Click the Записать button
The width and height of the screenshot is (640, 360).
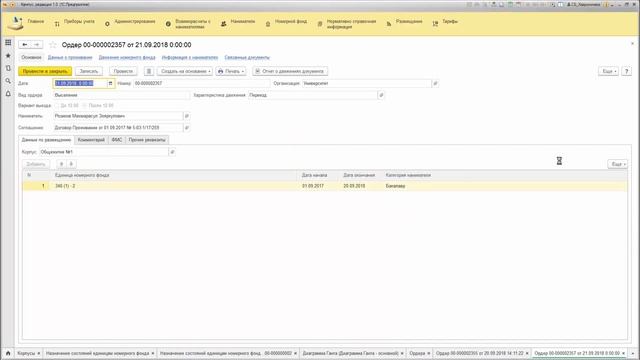click(x=89, y=71)
